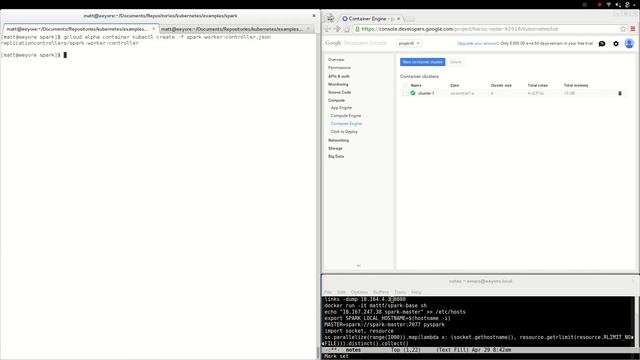This screenshot has width=640, height=360.
Task: Reload the browser page
Action: coord(347,29)
